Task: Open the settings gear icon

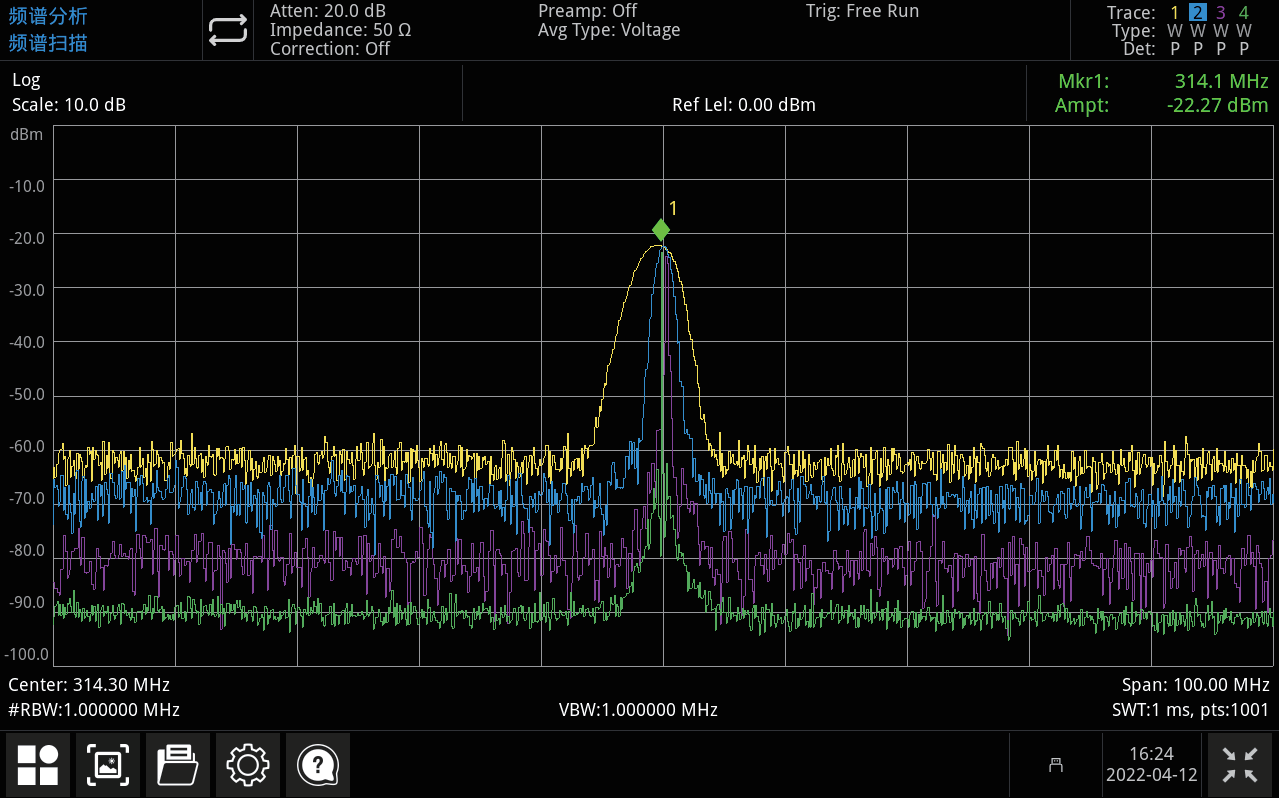Action: 248,765
